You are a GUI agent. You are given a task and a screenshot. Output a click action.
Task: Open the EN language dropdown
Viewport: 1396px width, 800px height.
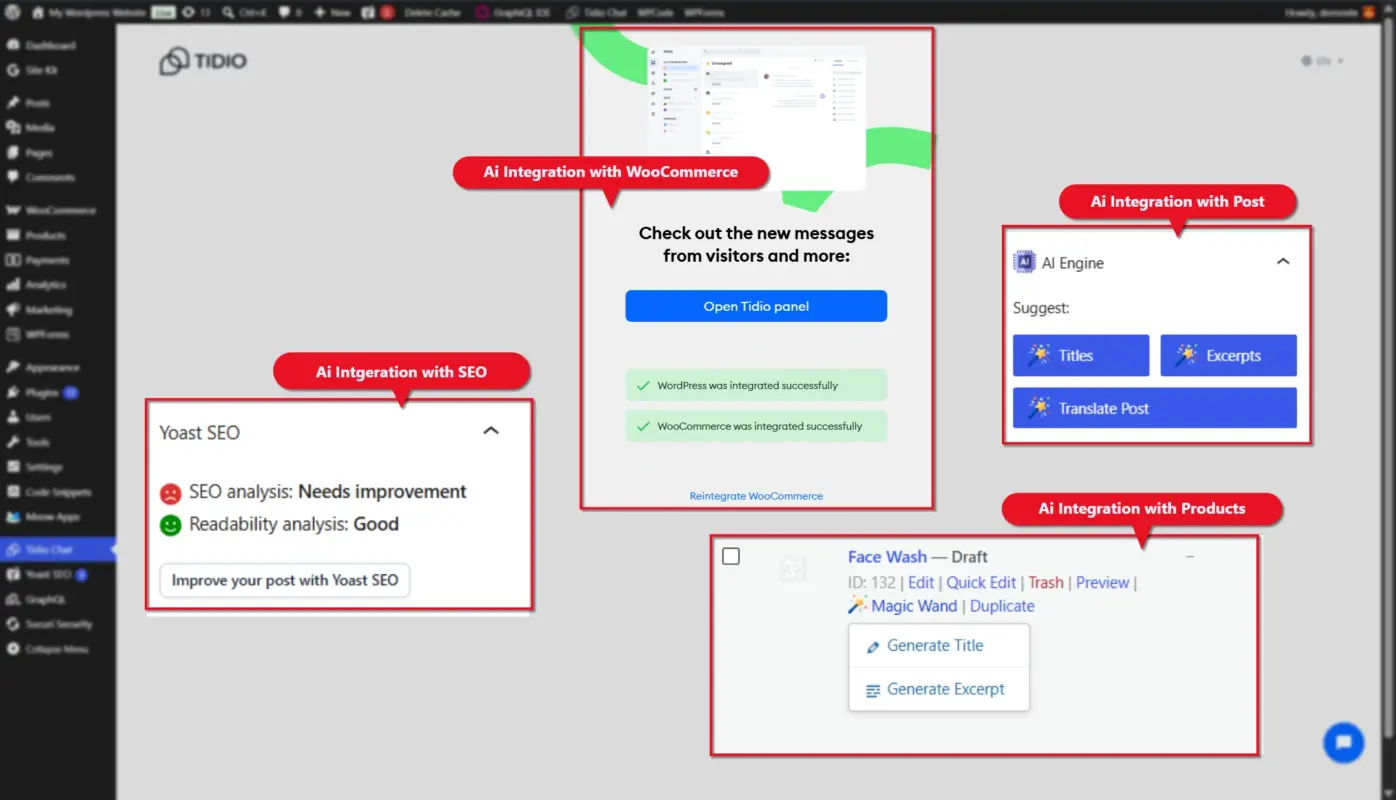click(x=1322, y=61)
